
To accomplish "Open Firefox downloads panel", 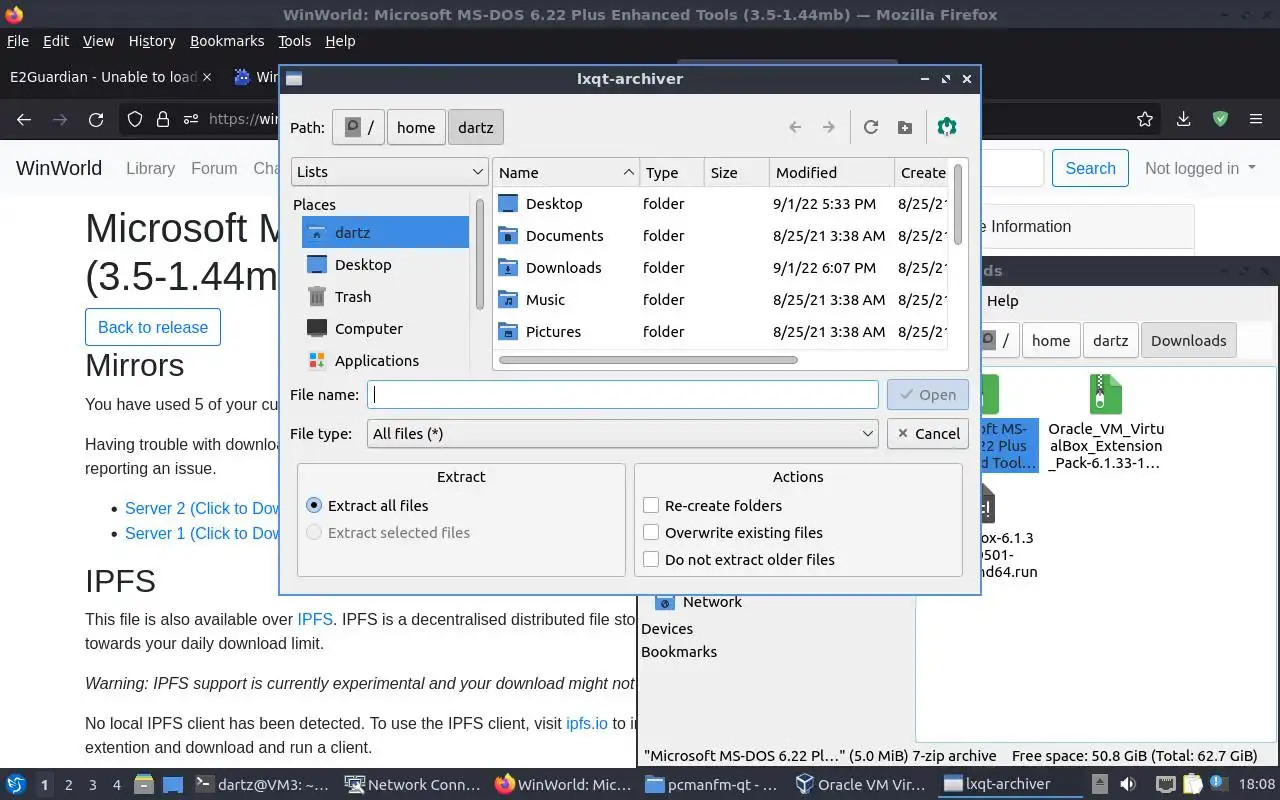I will tap(1183, 119).
